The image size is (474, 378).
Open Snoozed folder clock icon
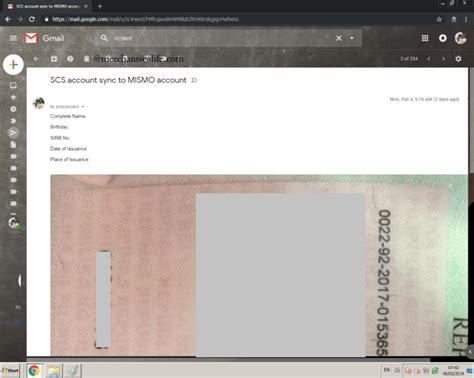[x=13, y=109]
